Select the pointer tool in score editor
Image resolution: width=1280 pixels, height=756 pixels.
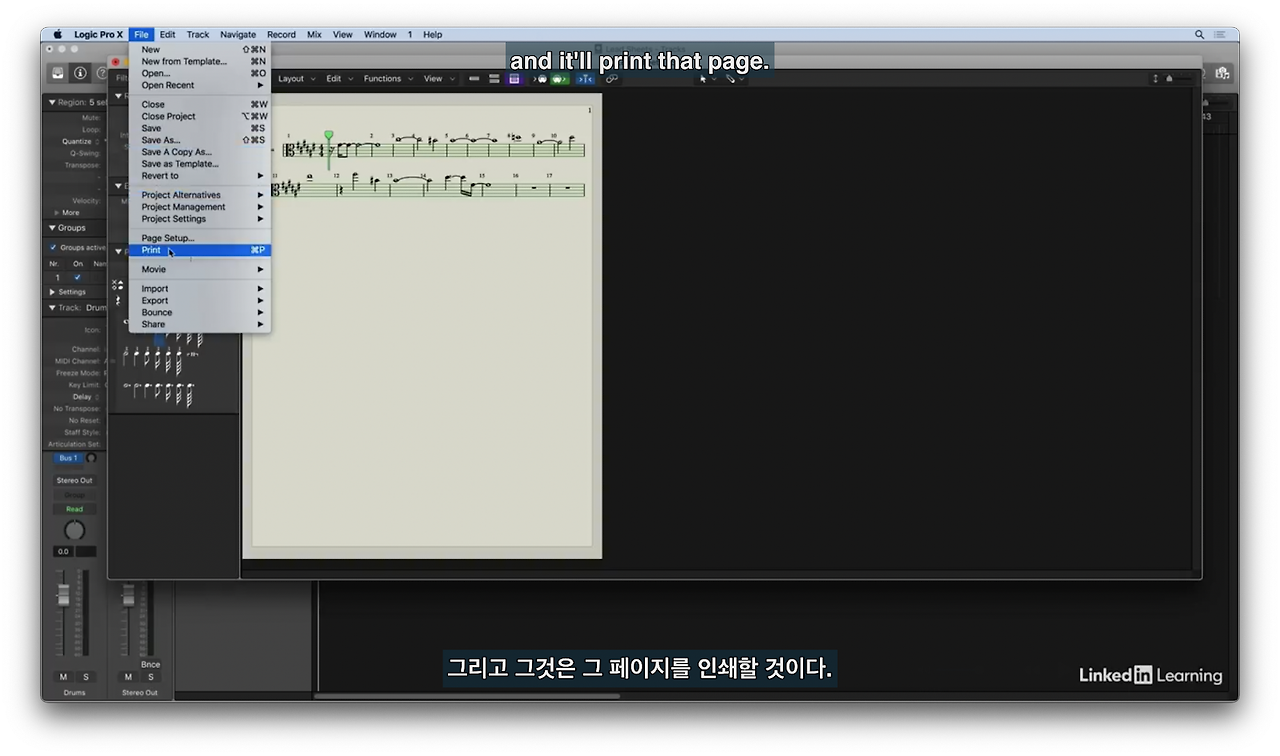pyautogui.click(x=704, y=79)
